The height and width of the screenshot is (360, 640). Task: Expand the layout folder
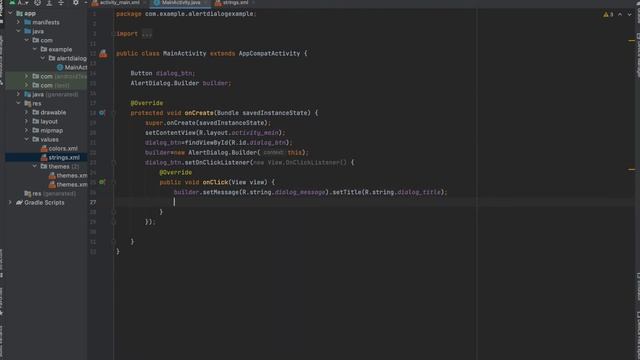tap(27, 121)
